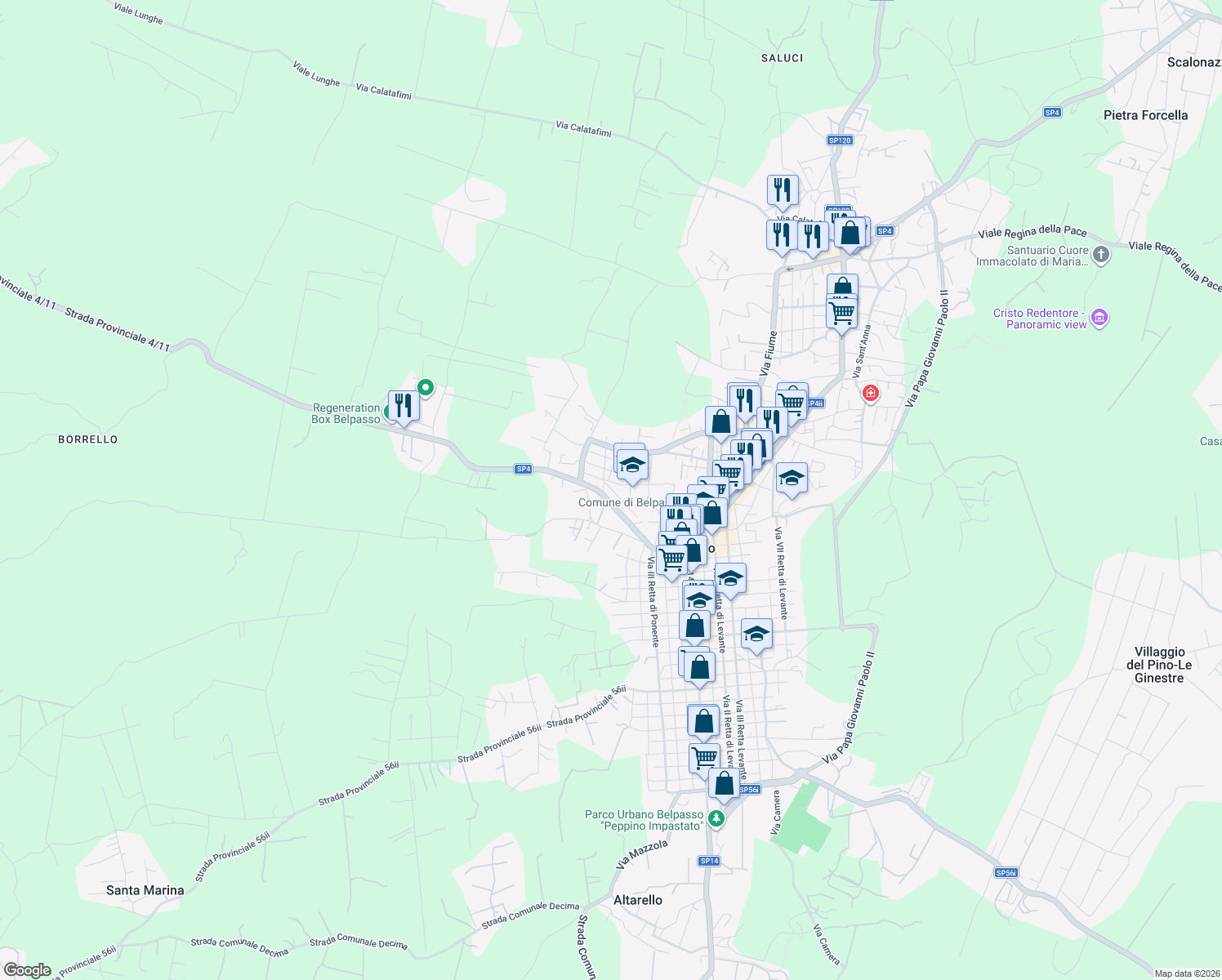Click the red hospital marker near Via Sant'Anna
1222x980 pixels.
point(871,394)
